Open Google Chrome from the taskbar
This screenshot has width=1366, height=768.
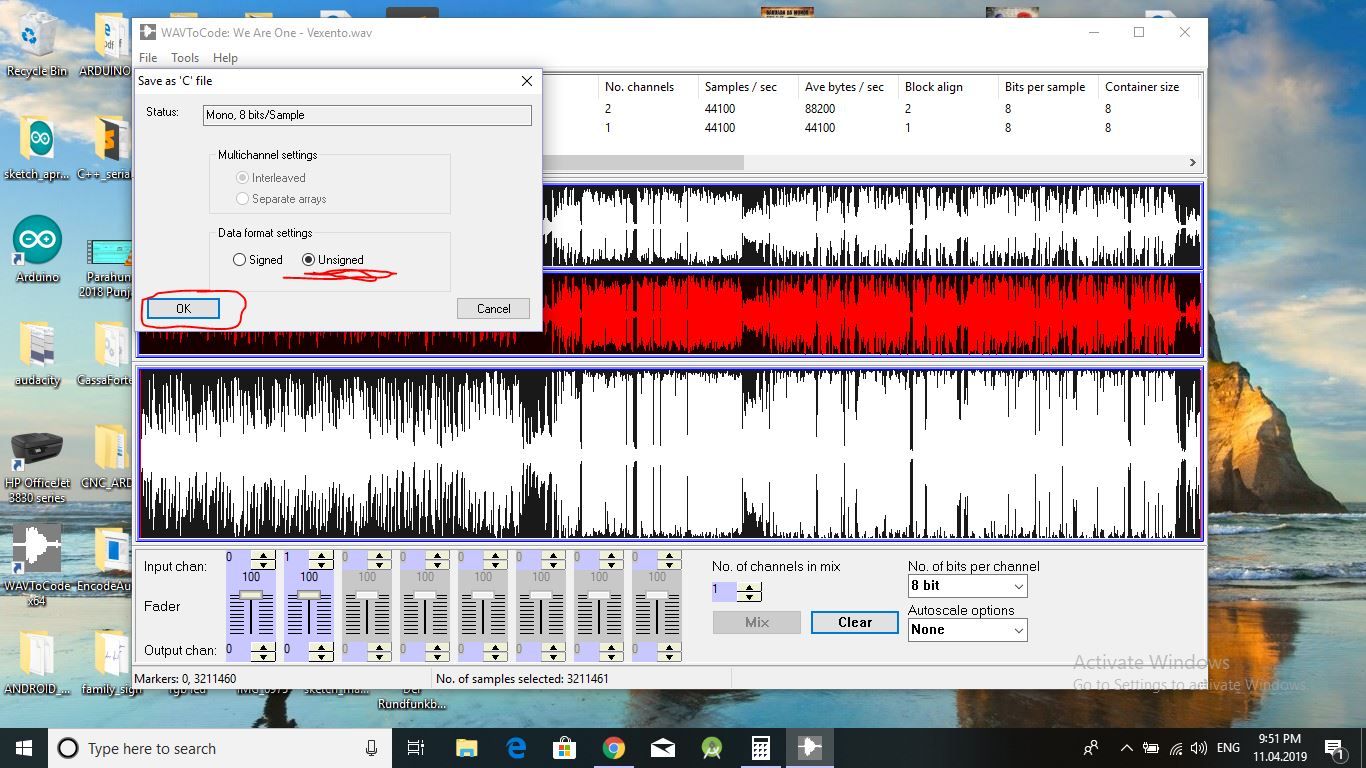[613, 747]
